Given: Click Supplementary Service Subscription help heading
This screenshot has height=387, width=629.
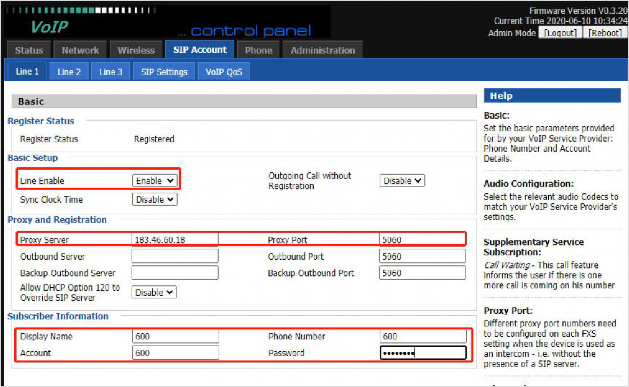Looking at the screenshot, I should tap(534, 247).
